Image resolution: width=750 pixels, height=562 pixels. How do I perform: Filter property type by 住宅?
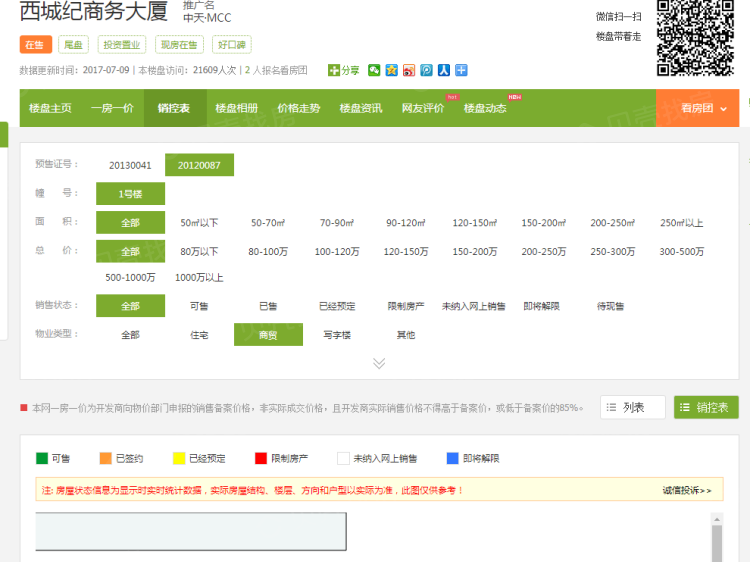(199, 335)
